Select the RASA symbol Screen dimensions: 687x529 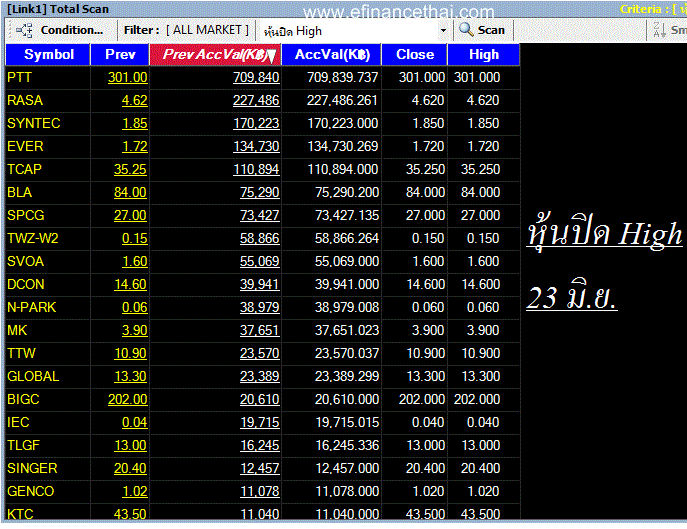pos(25,100)
